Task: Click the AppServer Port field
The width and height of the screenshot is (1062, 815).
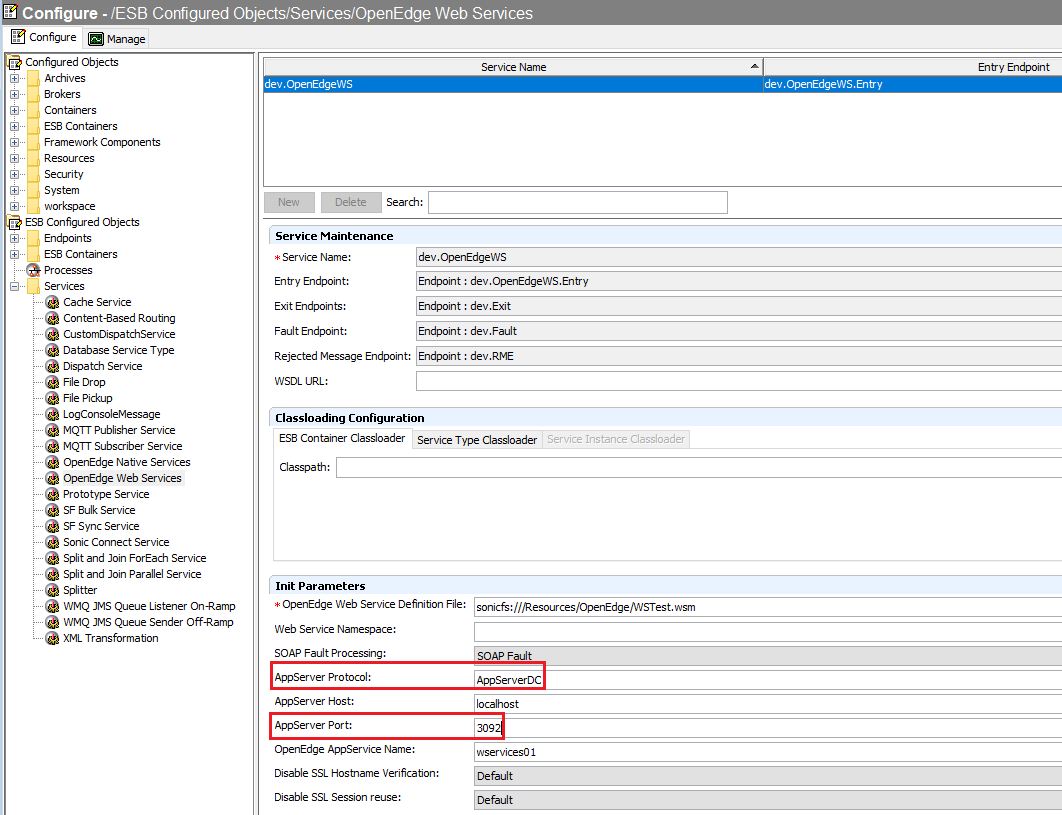Action: click(x=768, y=728)
